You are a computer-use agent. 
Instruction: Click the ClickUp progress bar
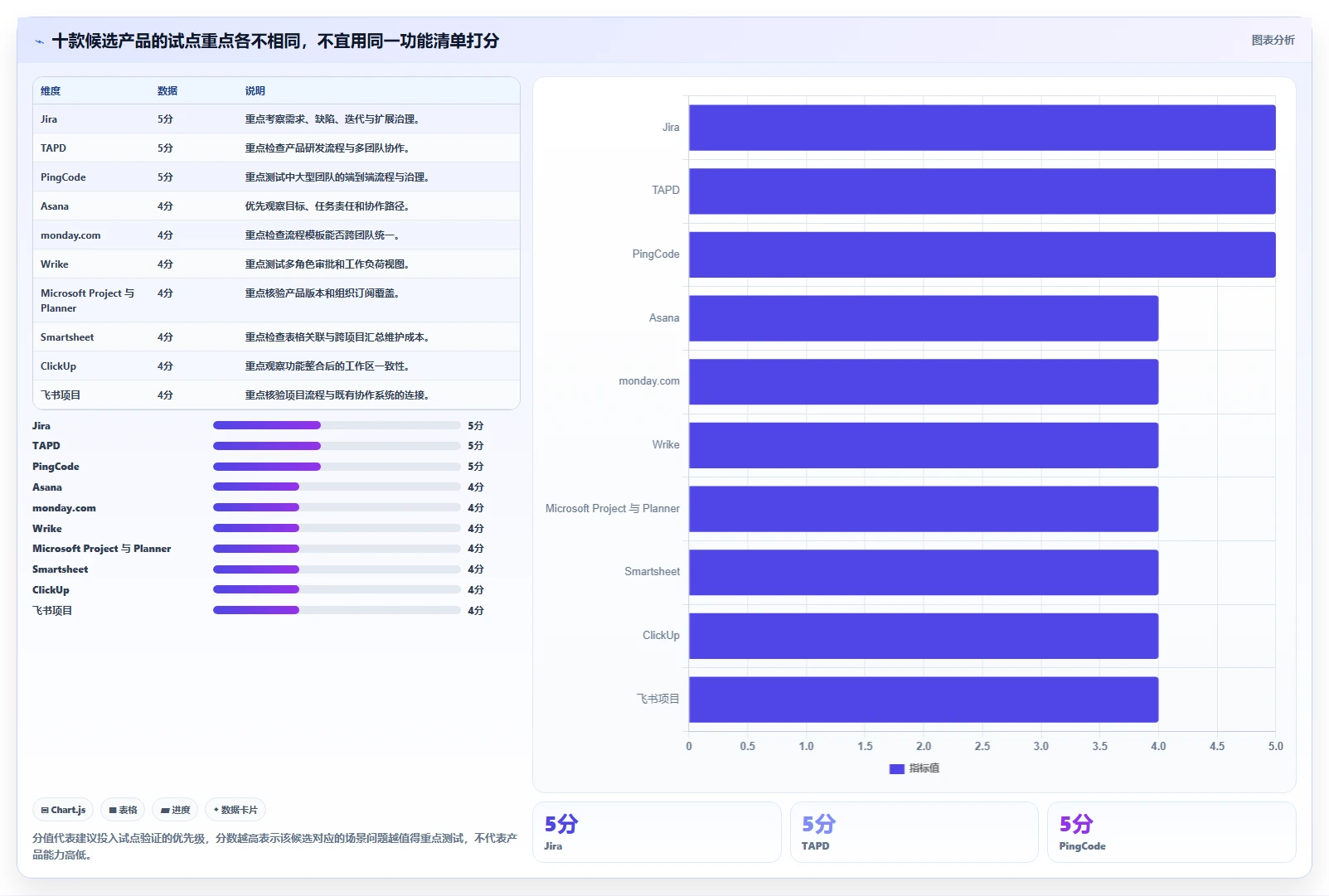pos(337,590)
